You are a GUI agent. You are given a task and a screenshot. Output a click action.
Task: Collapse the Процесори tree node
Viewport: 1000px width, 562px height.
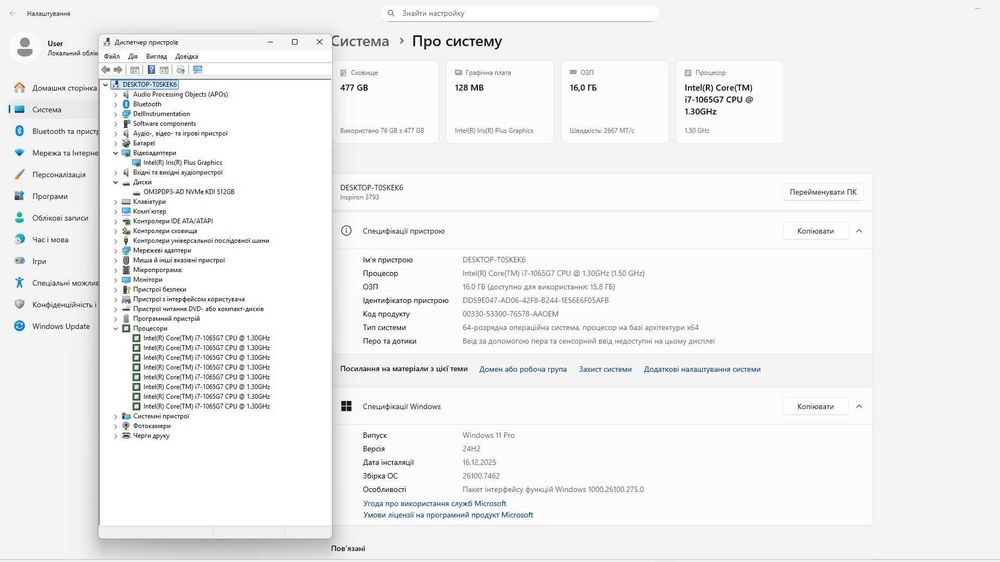tap(116, 329)
